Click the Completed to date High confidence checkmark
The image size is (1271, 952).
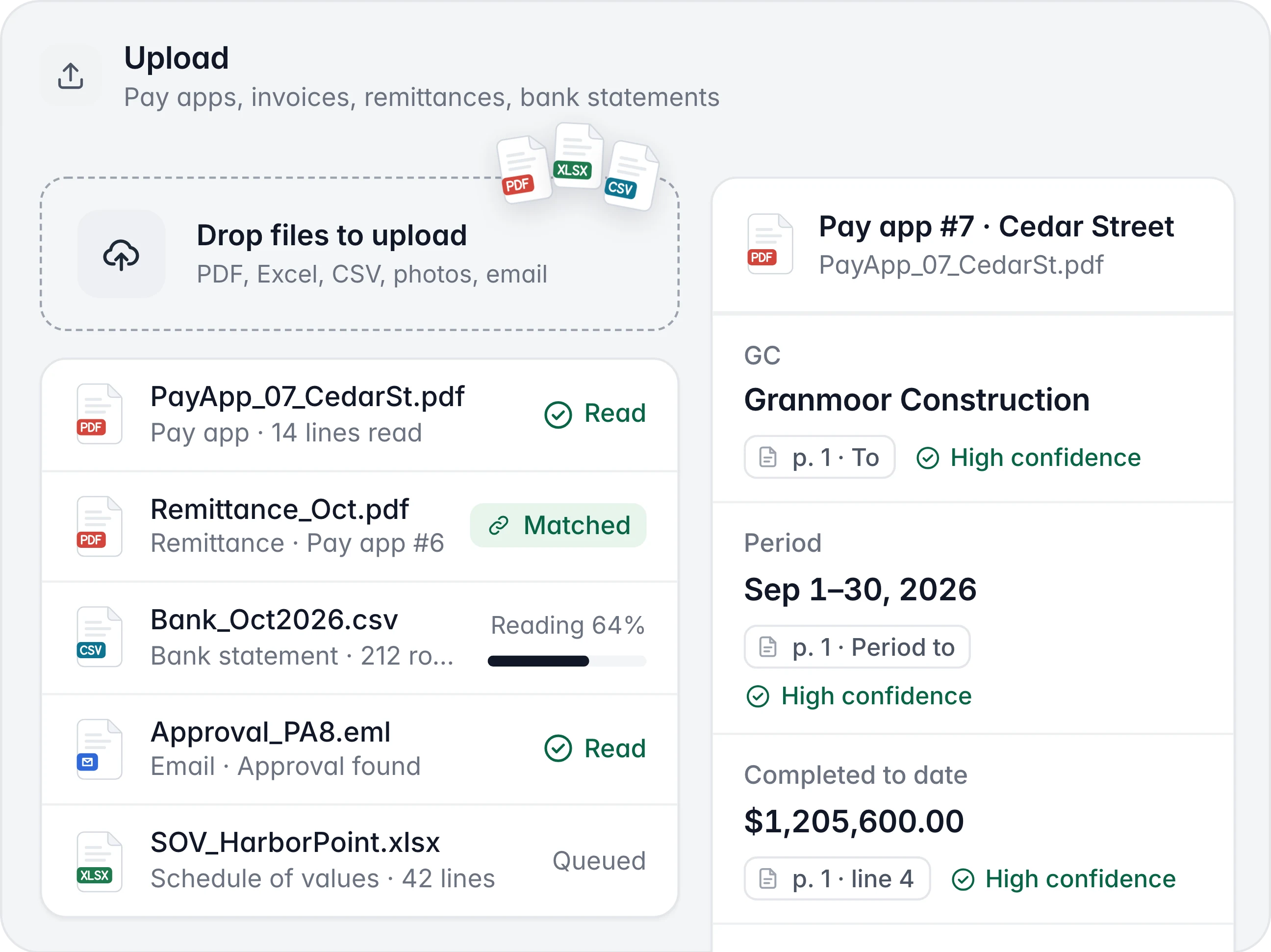pyautogui.click(x=963, y=879)
